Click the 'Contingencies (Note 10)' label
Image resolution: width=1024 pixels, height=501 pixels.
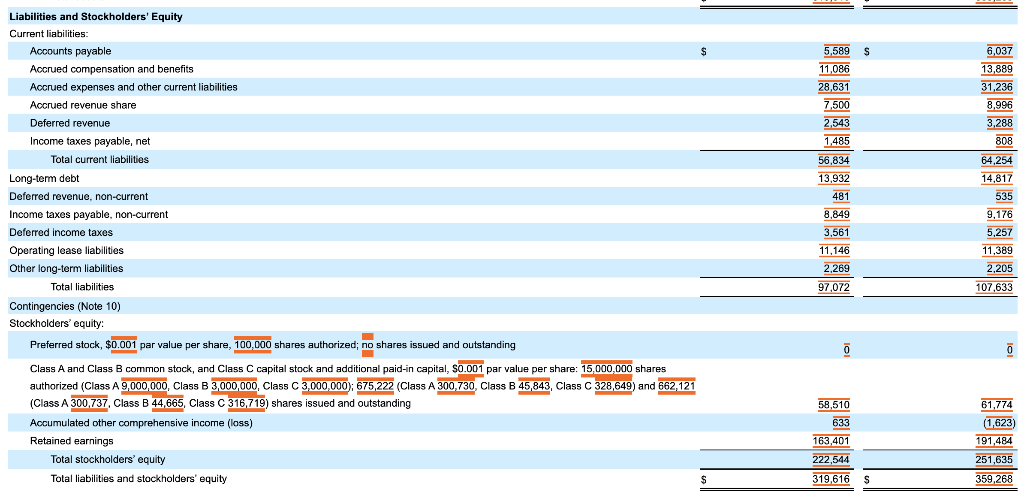(x=65, y=306)
